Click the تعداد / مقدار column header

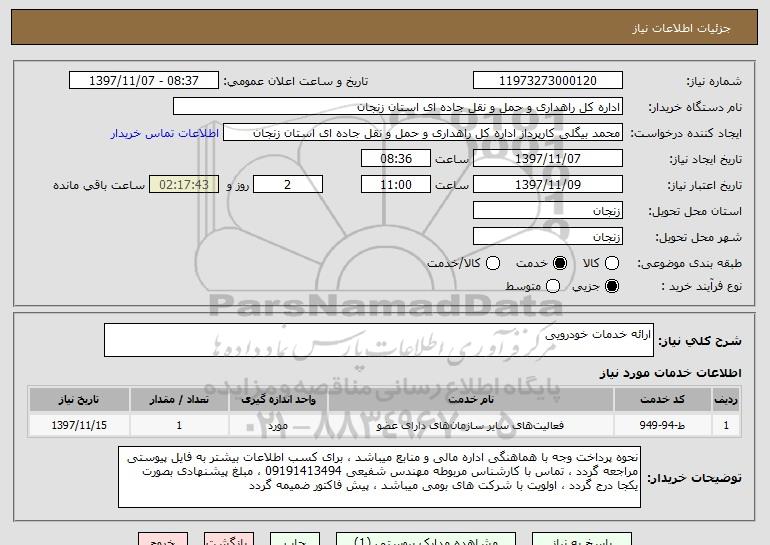tap(179, 400)
